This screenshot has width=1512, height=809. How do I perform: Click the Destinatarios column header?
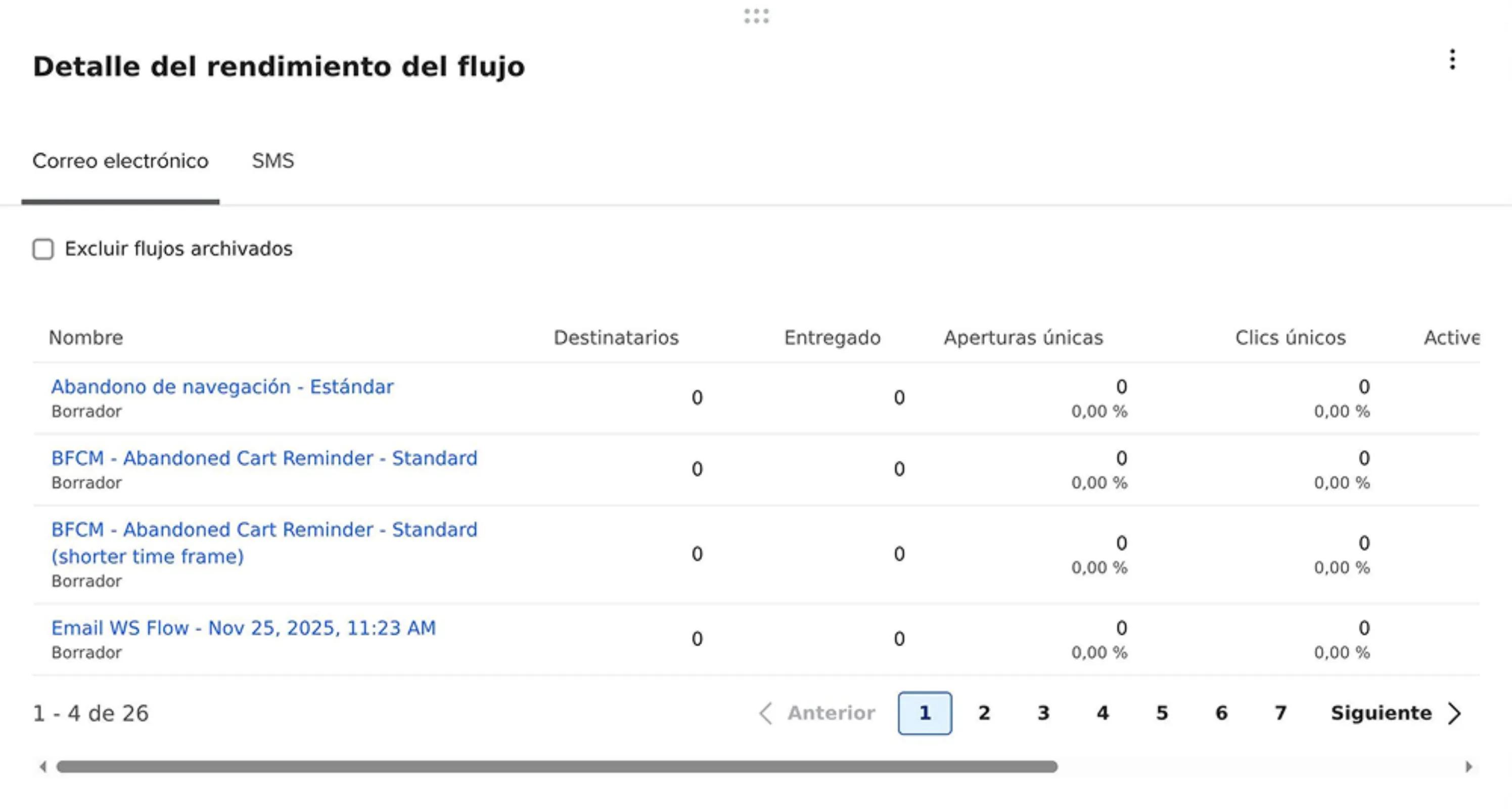point(616,338)
